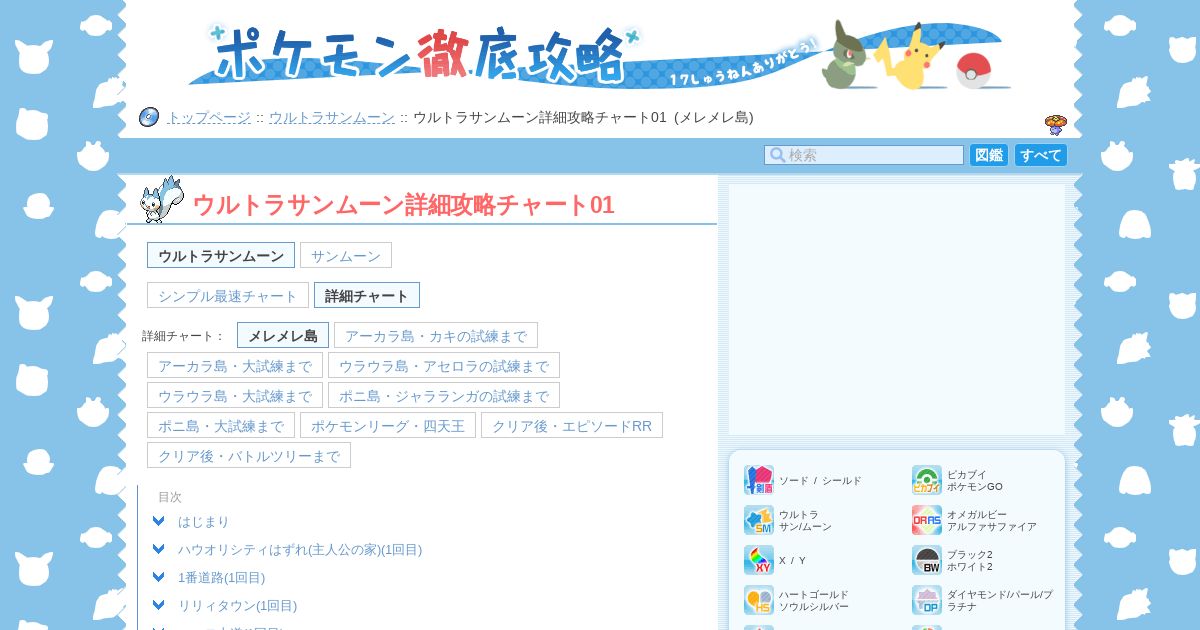Click the Pikachu image in header banner
This screenshot has width=1200, height=630.
pos(910,57)
